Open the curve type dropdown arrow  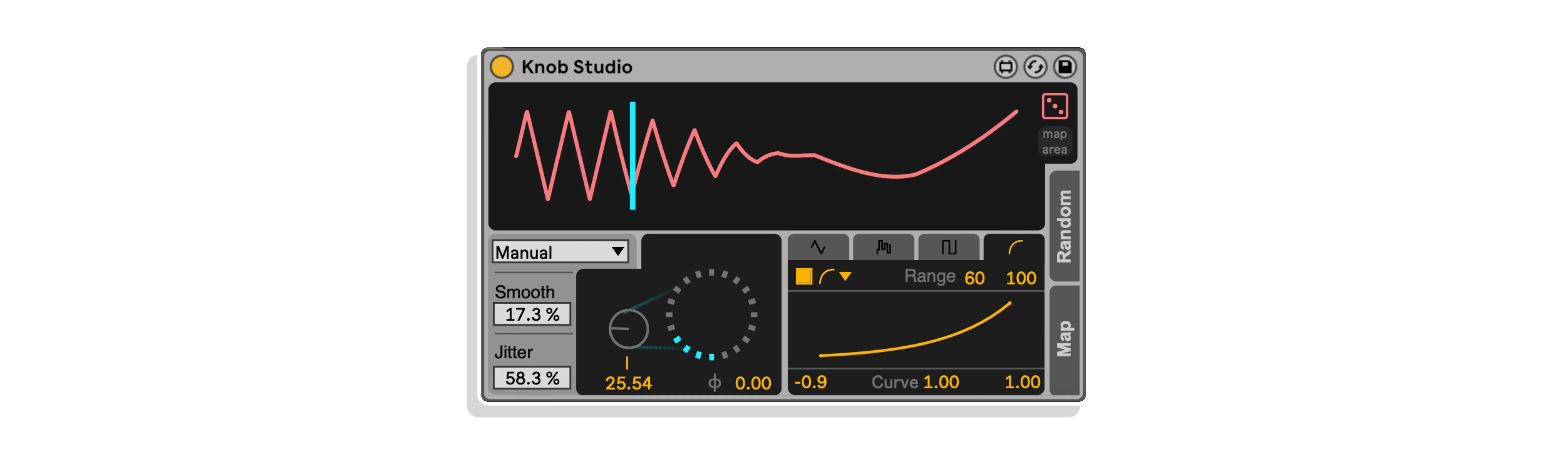(x=845, y=277)
